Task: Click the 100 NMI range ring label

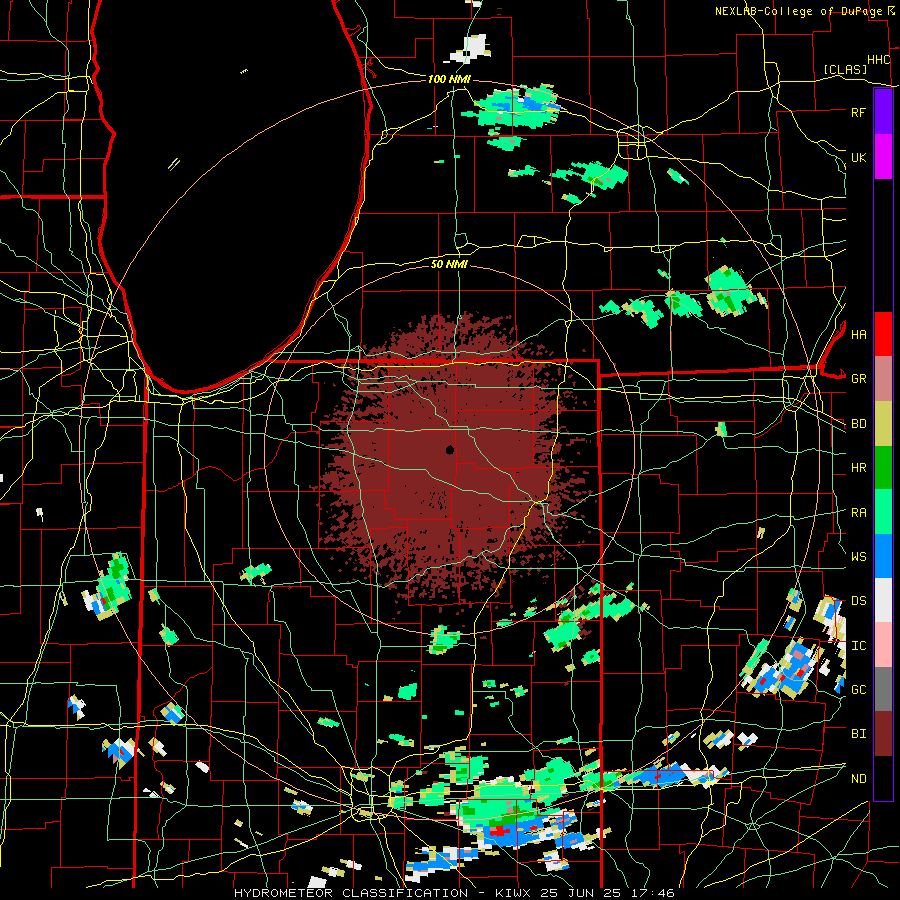Action: tap(449, 79)
